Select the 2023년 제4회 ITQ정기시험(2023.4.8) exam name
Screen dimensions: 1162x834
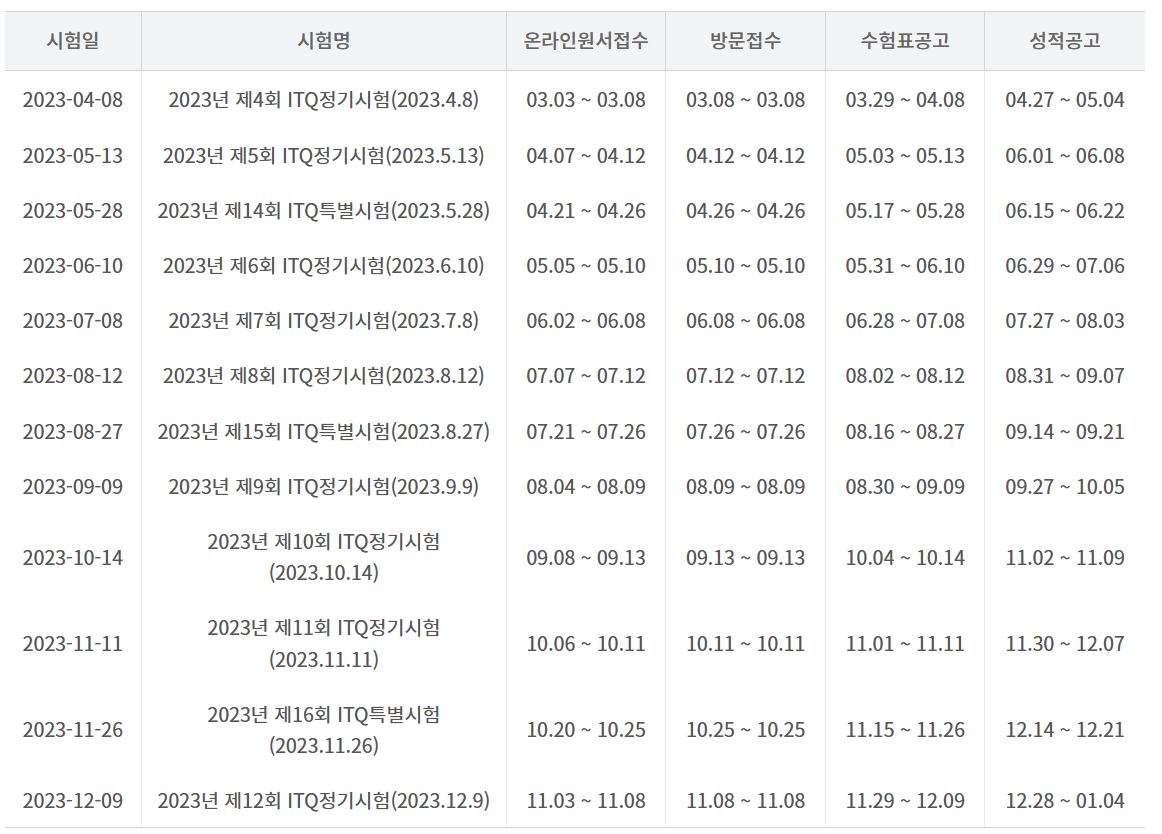(323, 99)
